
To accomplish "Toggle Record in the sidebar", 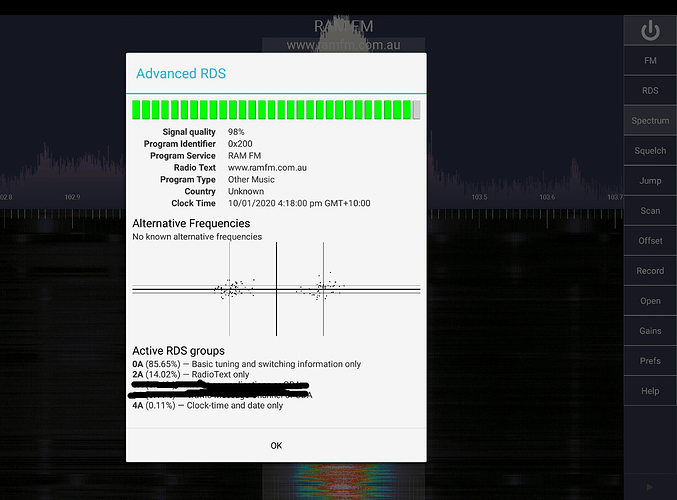I will click(650, 271).
